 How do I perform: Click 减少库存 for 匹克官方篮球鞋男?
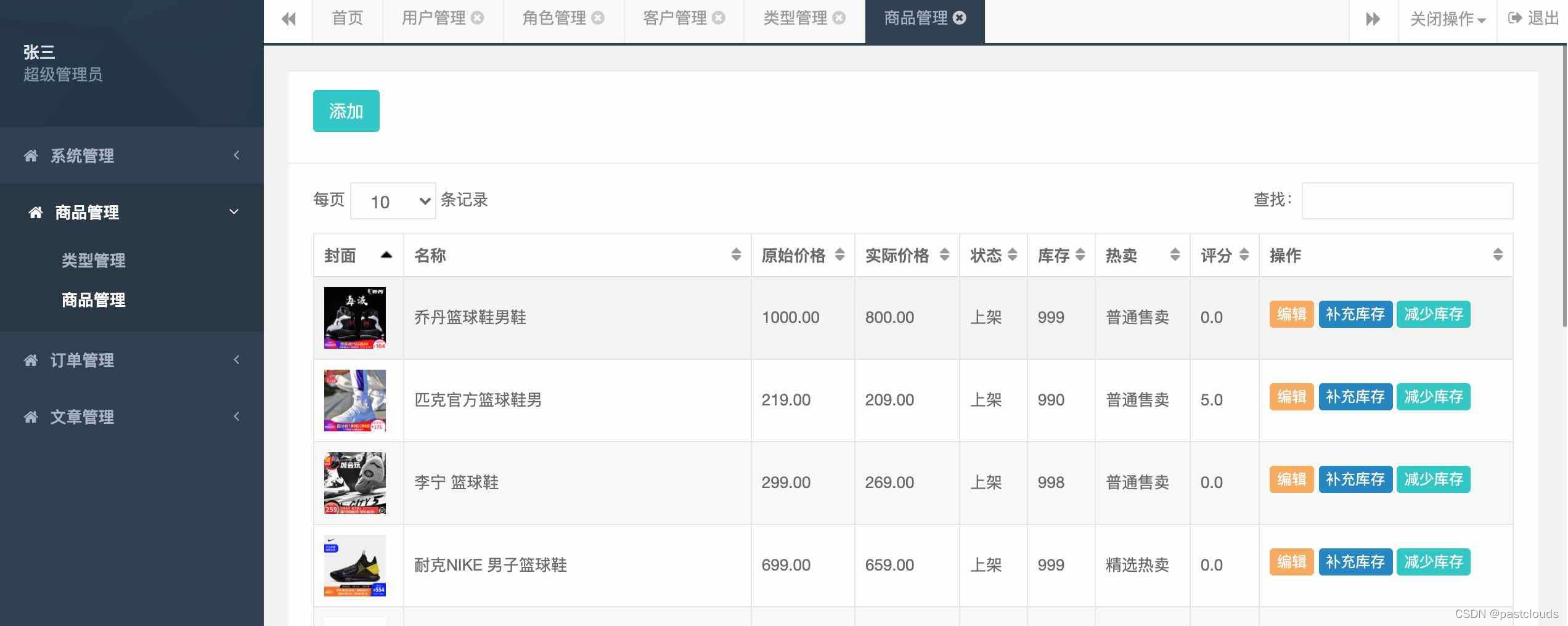pyautogui.click(x=1434, y=397)
